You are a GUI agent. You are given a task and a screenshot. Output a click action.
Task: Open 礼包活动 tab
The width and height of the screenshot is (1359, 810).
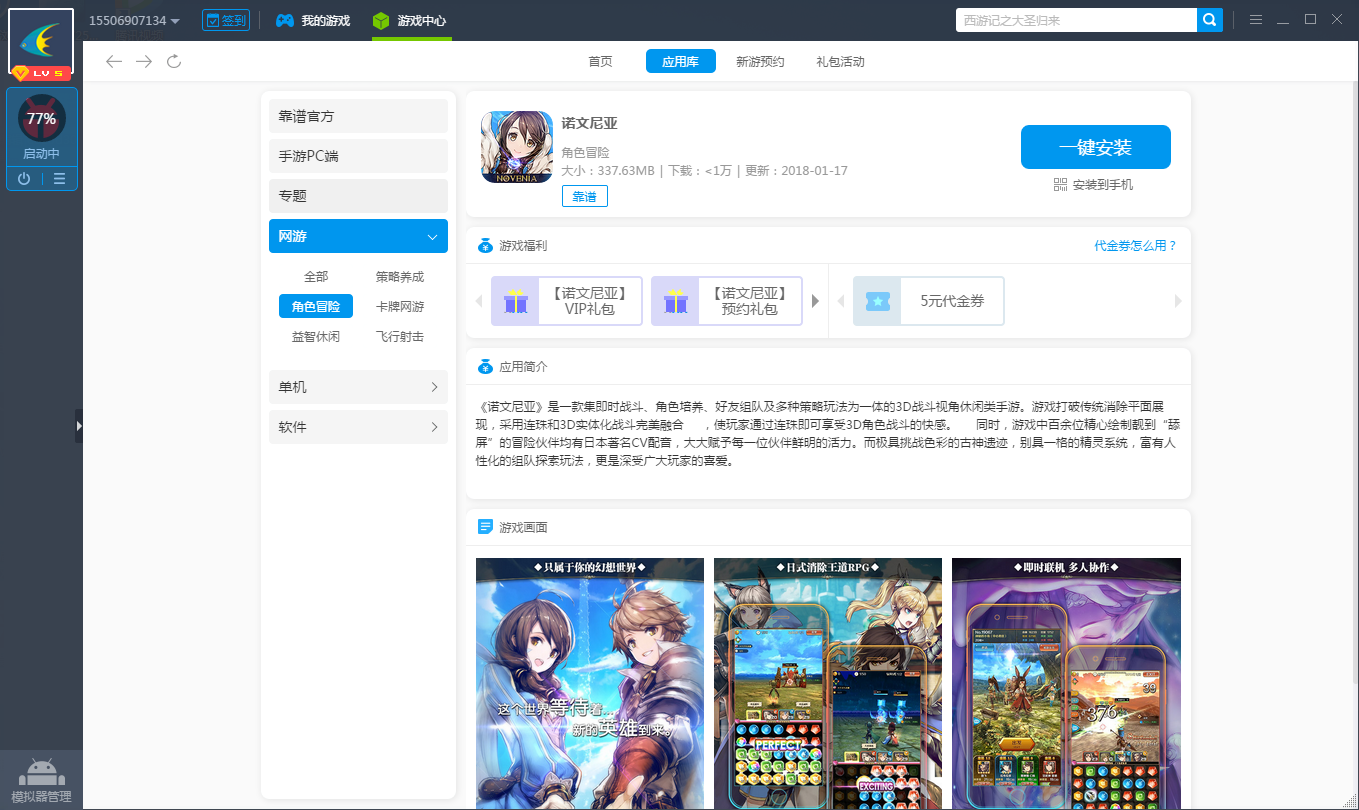(x=840, y=62)
